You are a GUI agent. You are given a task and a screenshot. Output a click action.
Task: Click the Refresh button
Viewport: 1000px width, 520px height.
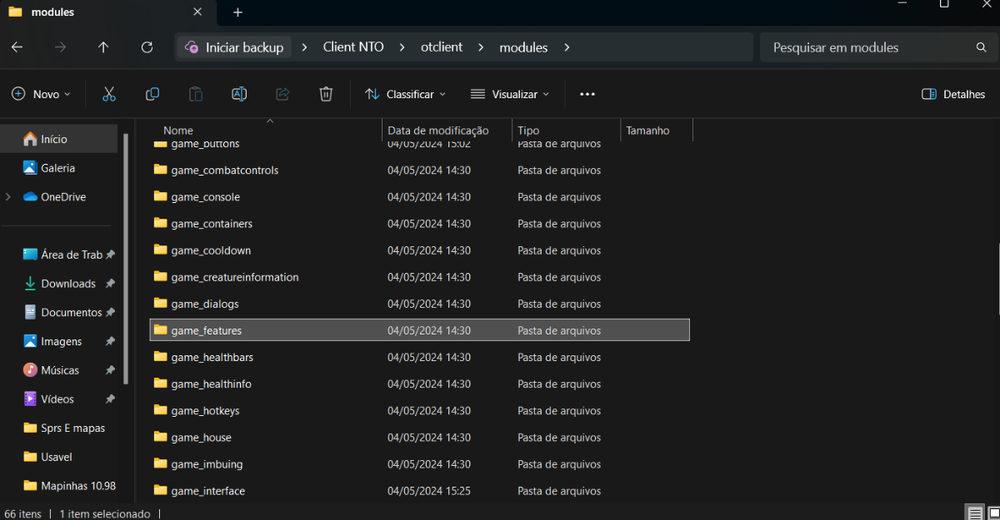147,47
